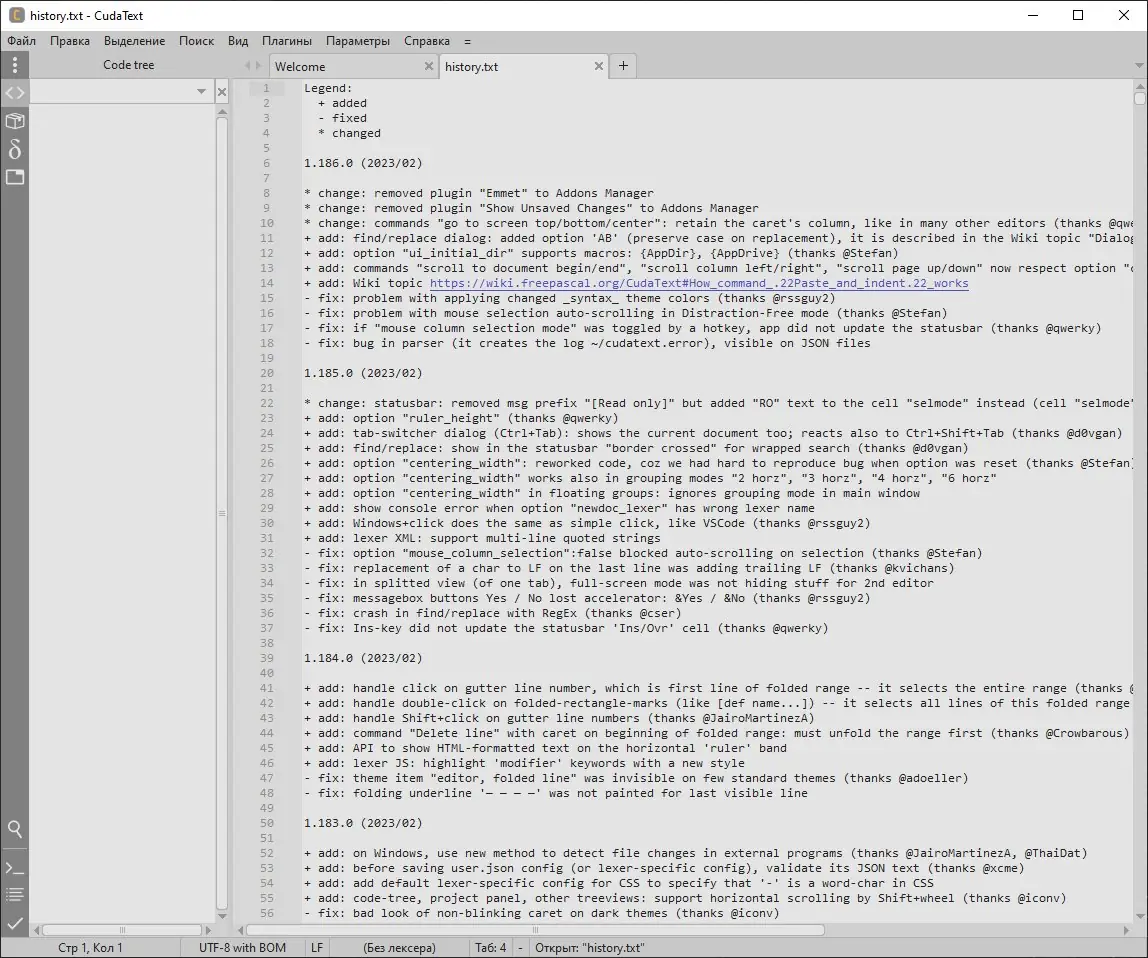Image resolution: width=1148 pixels, height=958 pixels.
Task: Click the editor vertical scrollbar thumb
Action: [x=1139, y=98]
